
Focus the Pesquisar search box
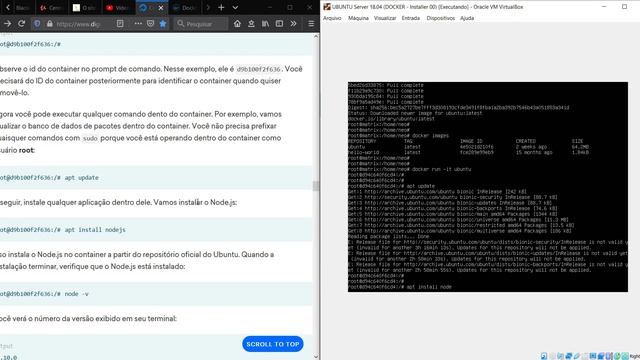[200, 24]
